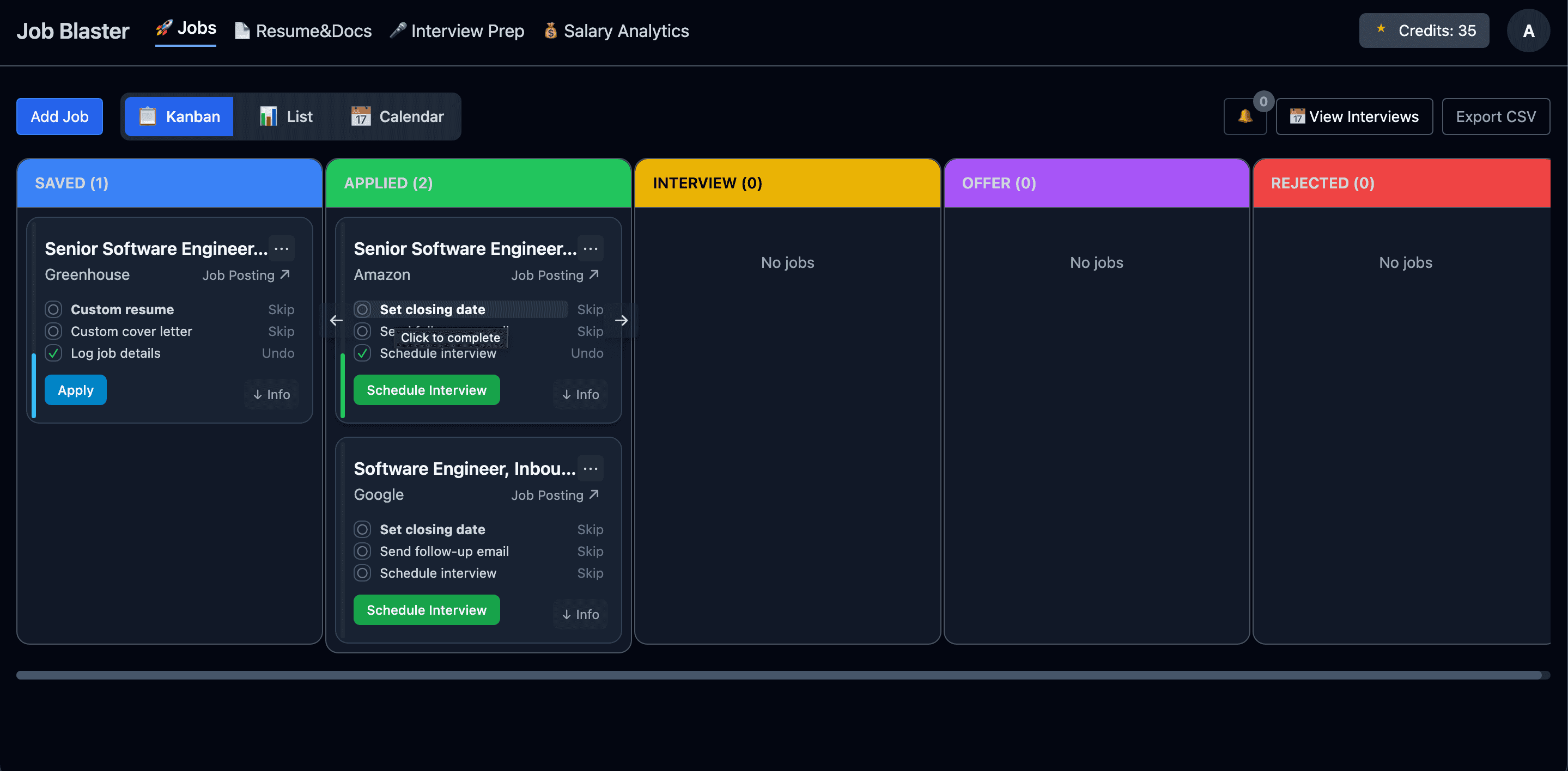Expand Info on the Amazon card
Viewport: 1568px width, 771px height.
pos(580,394)
